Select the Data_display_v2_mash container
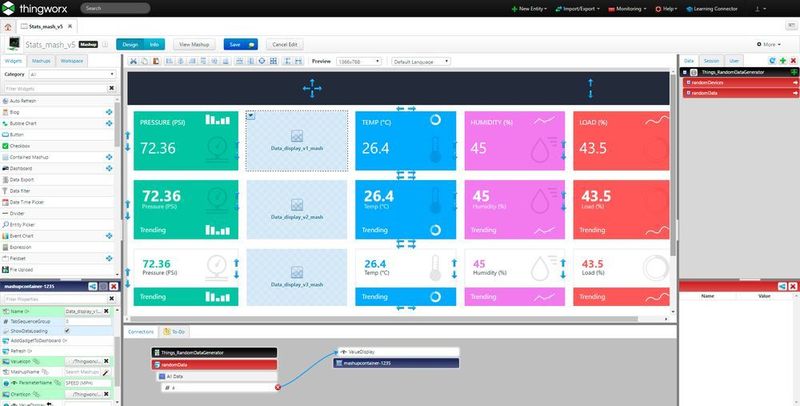The height and width of the screenshot is (406, 800). coord(297,209)
